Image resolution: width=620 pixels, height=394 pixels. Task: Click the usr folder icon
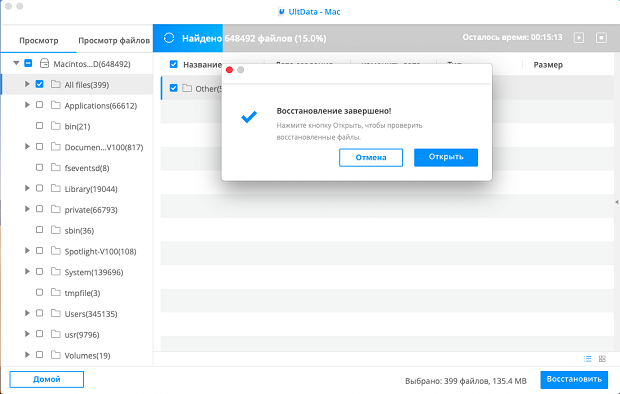pyautogui.click(x=56, y=334)
